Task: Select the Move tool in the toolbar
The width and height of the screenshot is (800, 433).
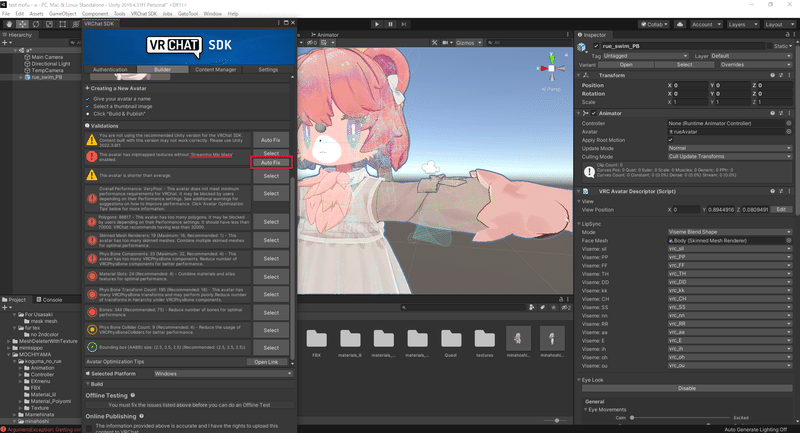Action: tap(22, 24)
